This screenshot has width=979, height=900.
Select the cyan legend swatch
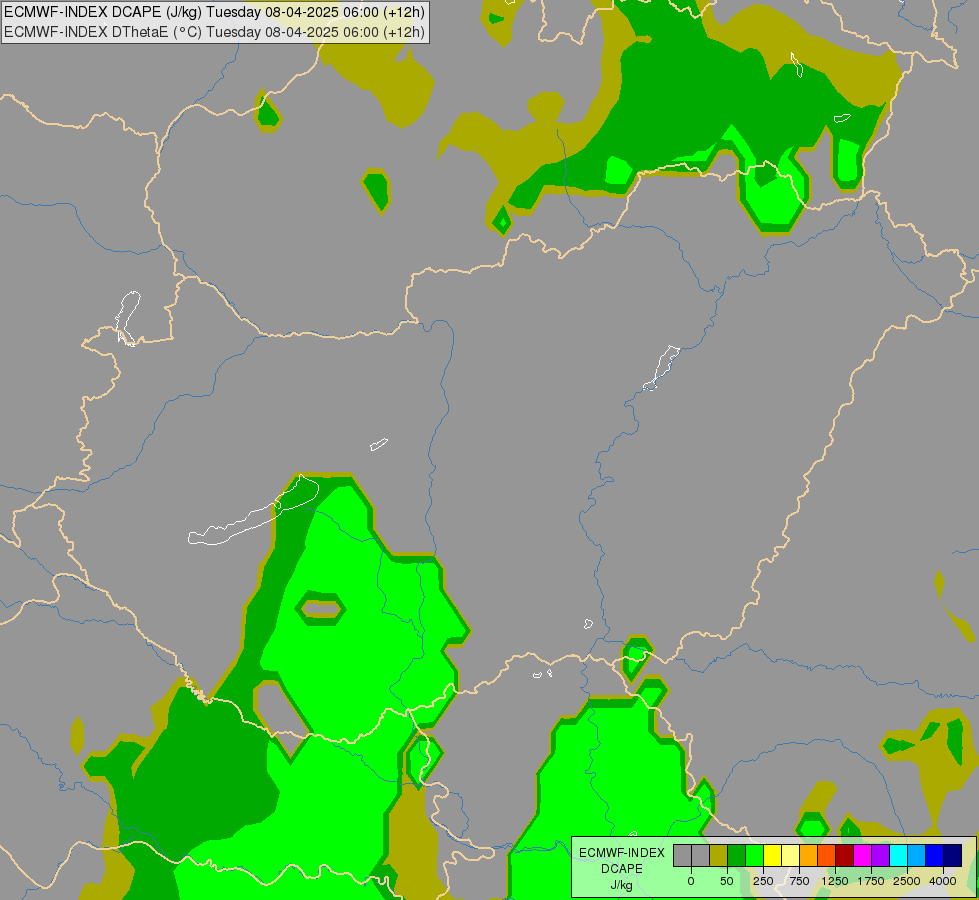[x=898, y=855]
